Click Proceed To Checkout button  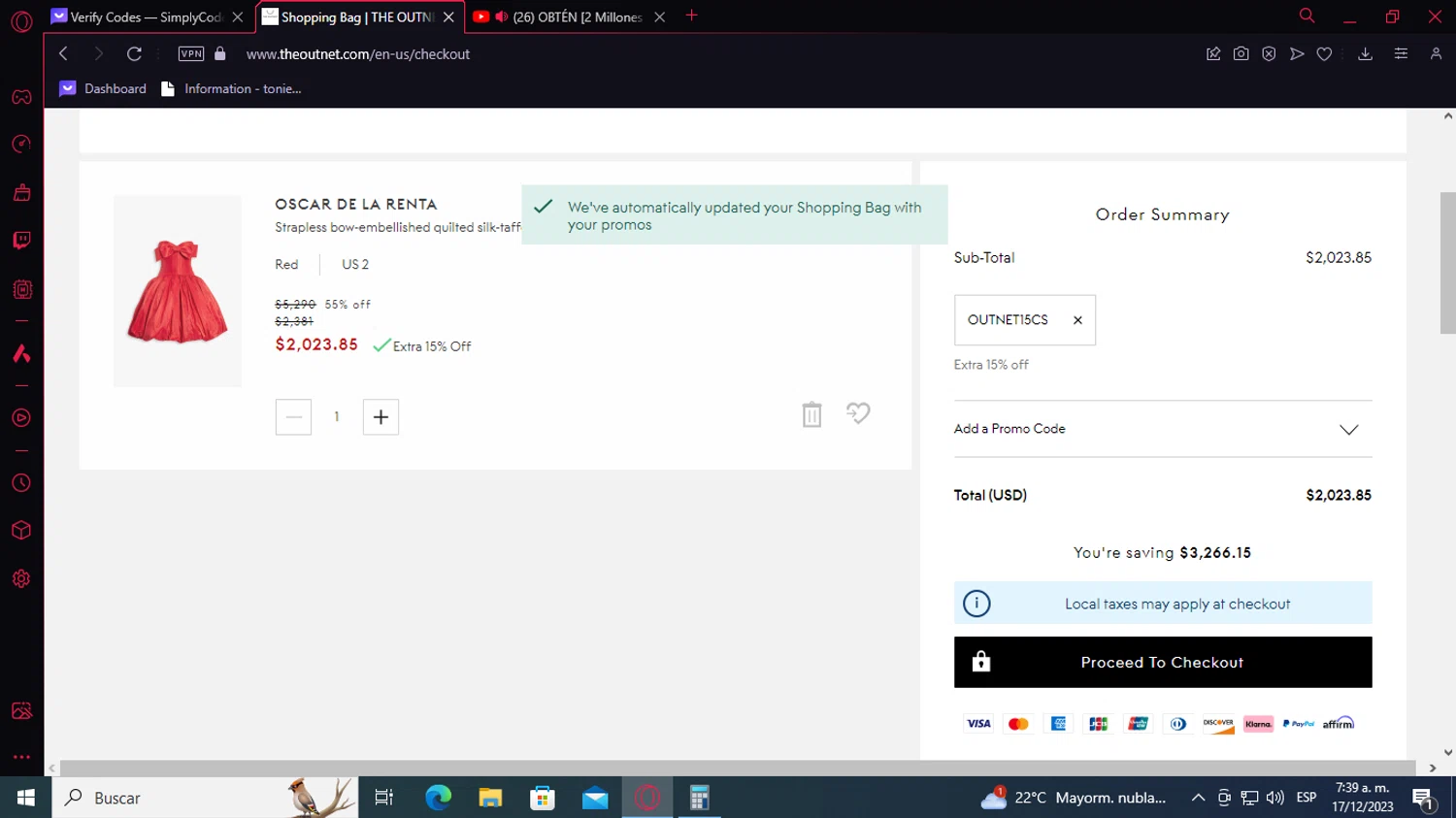(x=1163, y=663)
